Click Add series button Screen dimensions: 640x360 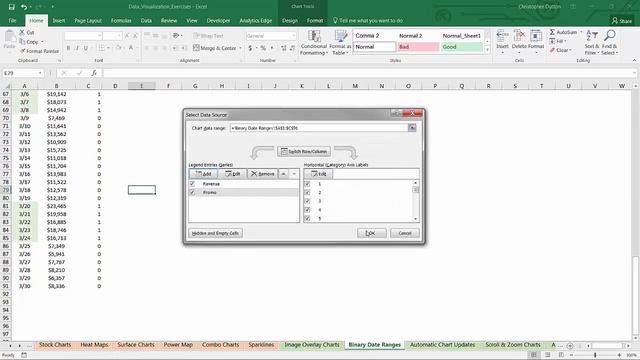(203, 174)
